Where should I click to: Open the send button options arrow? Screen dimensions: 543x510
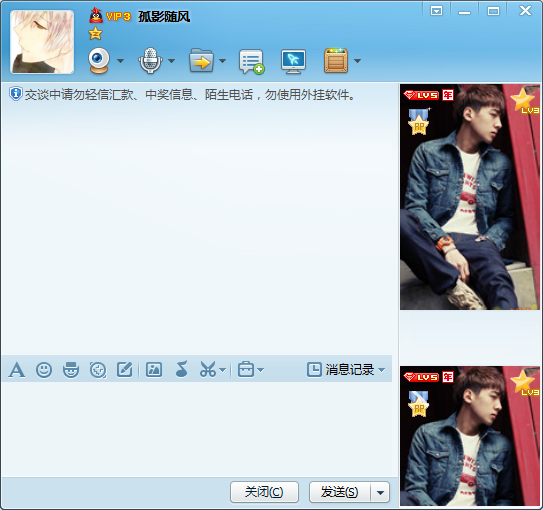tap(380, 492)
